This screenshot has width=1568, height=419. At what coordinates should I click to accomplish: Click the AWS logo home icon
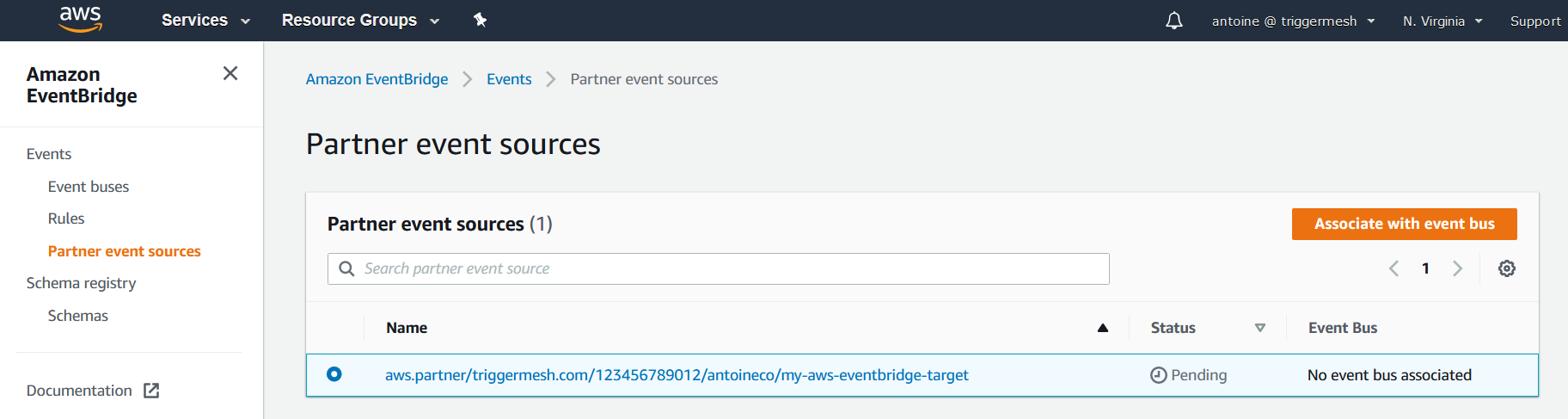click(80, 20)
